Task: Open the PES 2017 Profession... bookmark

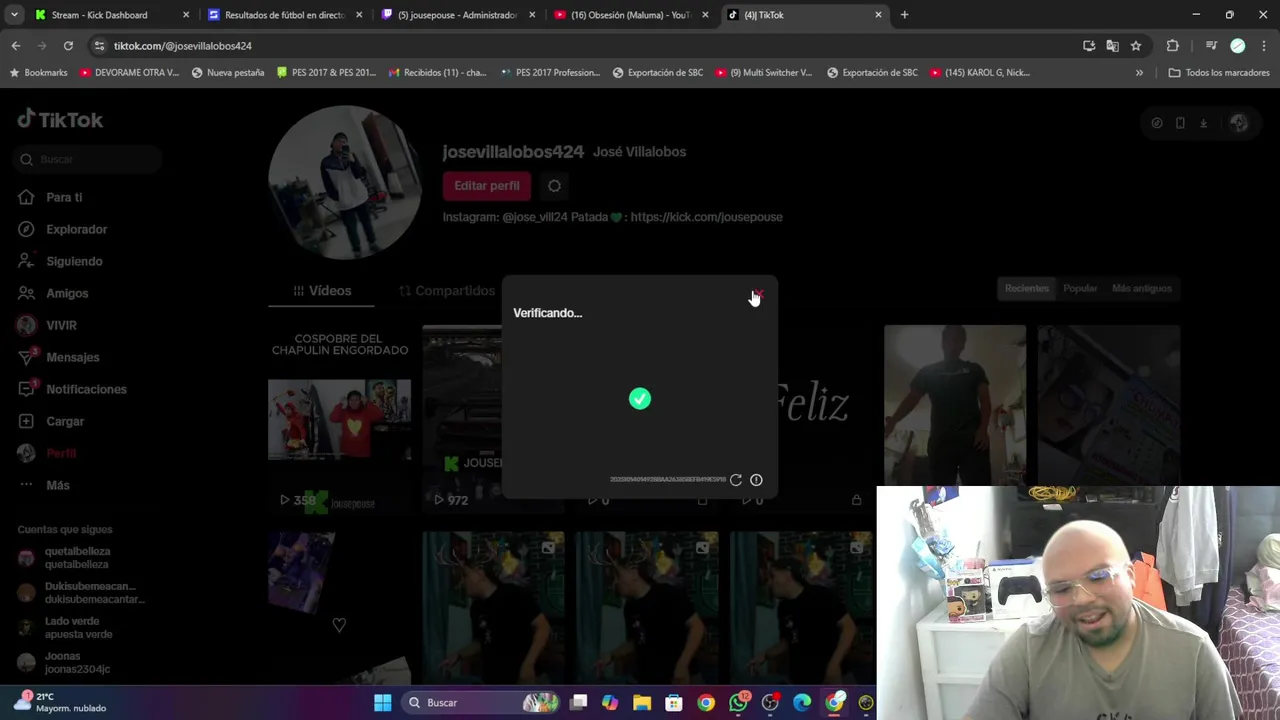Action: pos(549,73)
